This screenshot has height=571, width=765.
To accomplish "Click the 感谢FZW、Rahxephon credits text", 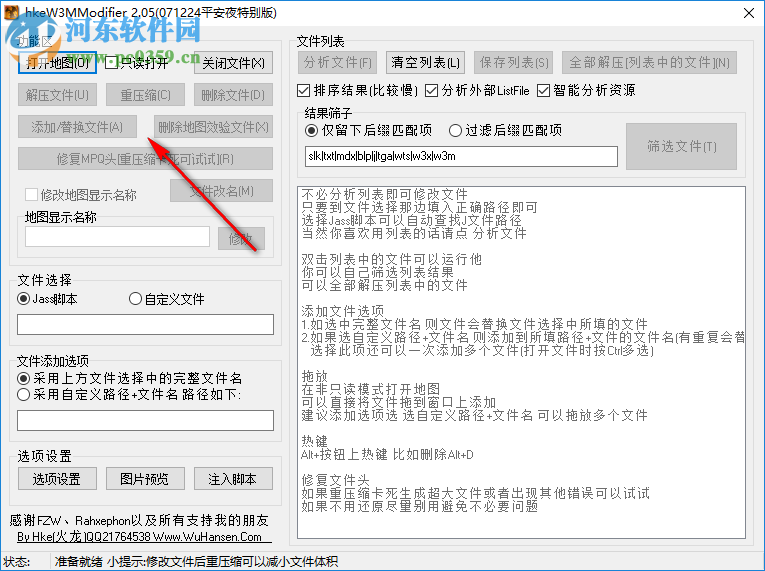I will 139,520.
